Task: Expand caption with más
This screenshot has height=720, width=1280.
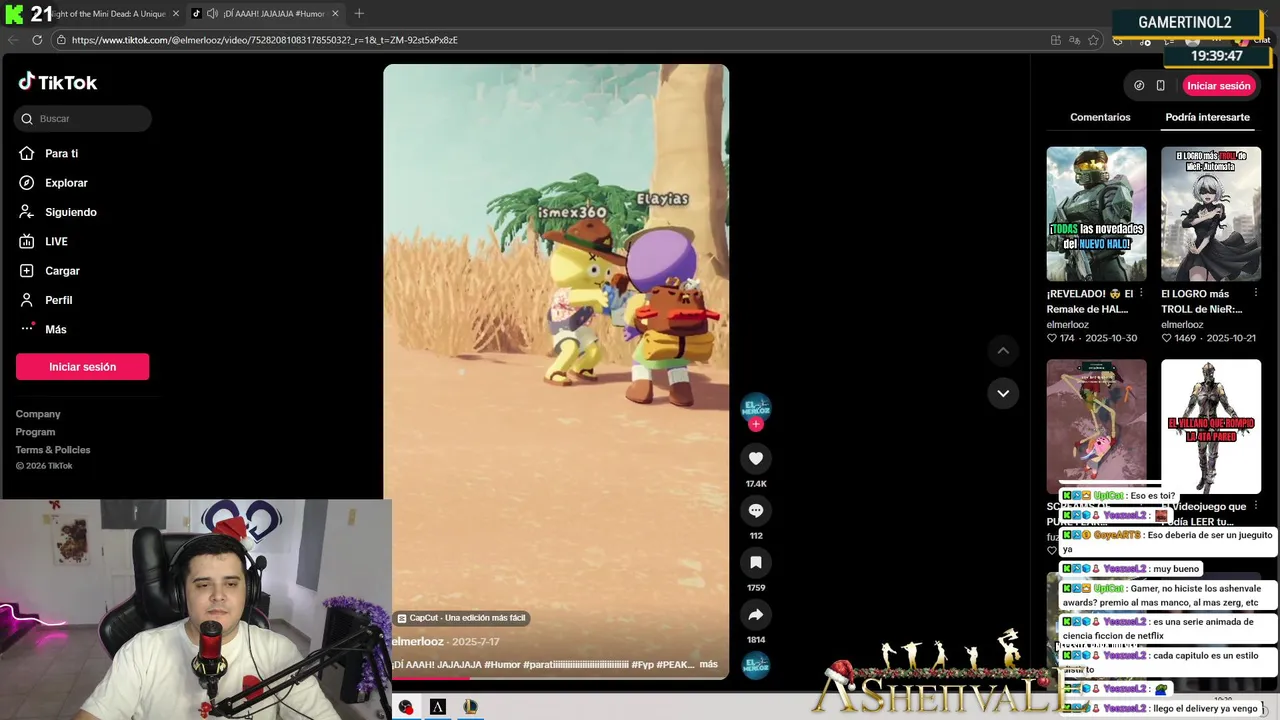Action: coord(708,664)
